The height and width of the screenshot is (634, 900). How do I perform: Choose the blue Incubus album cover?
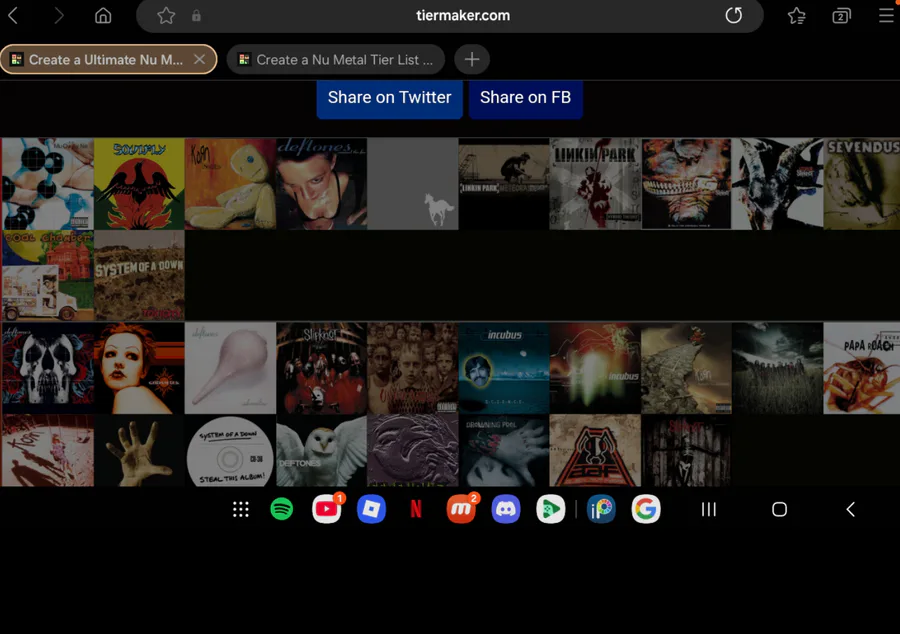tap(504, 368)
